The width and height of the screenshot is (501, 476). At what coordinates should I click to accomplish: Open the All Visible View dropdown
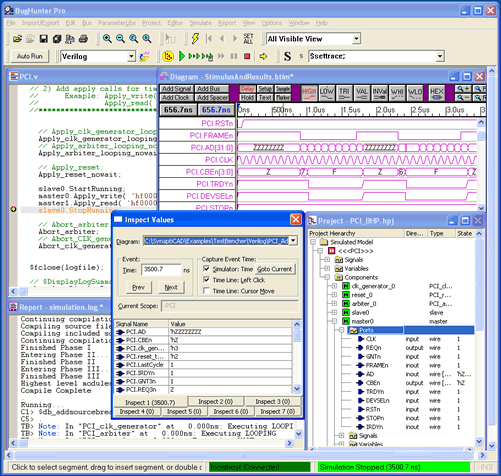356,39
